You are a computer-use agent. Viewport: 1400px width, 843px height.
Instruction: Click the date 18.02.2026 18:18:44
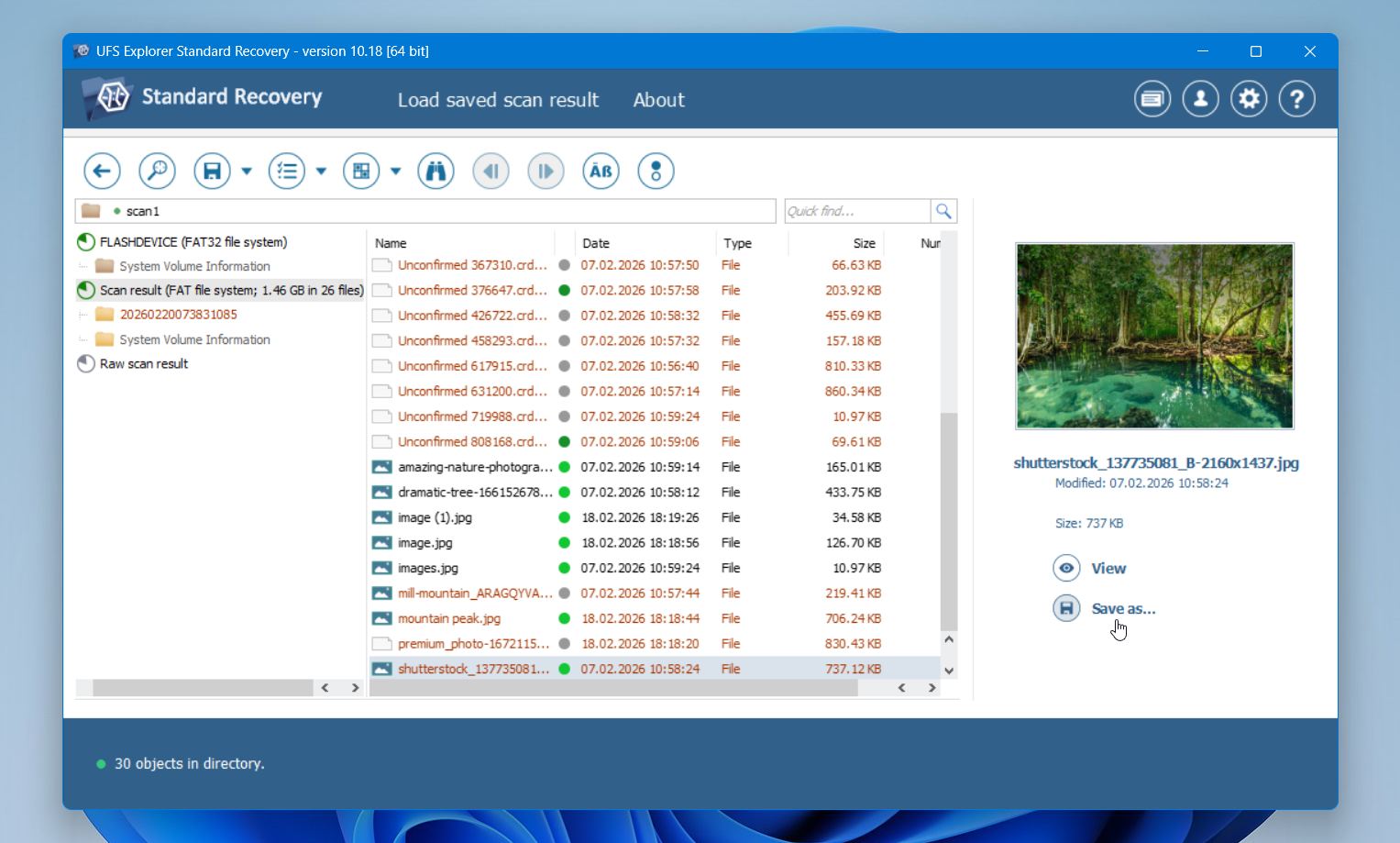(x=640, y=618)
